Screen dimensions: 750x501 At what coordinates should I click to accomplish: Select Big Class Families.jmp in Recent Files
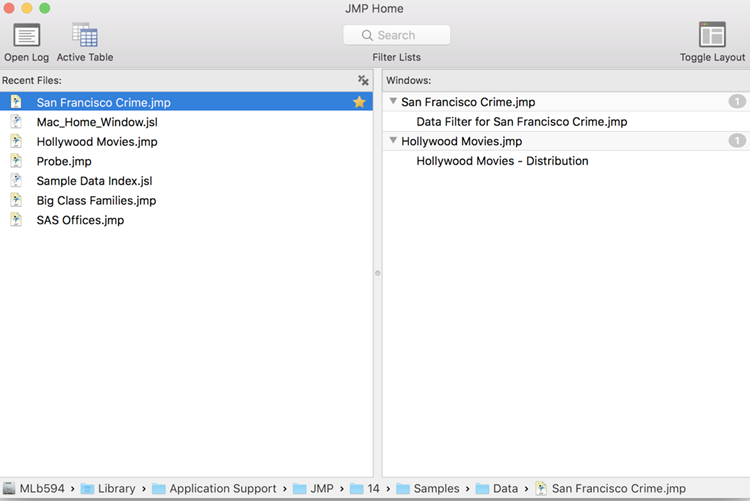[186, 200]
